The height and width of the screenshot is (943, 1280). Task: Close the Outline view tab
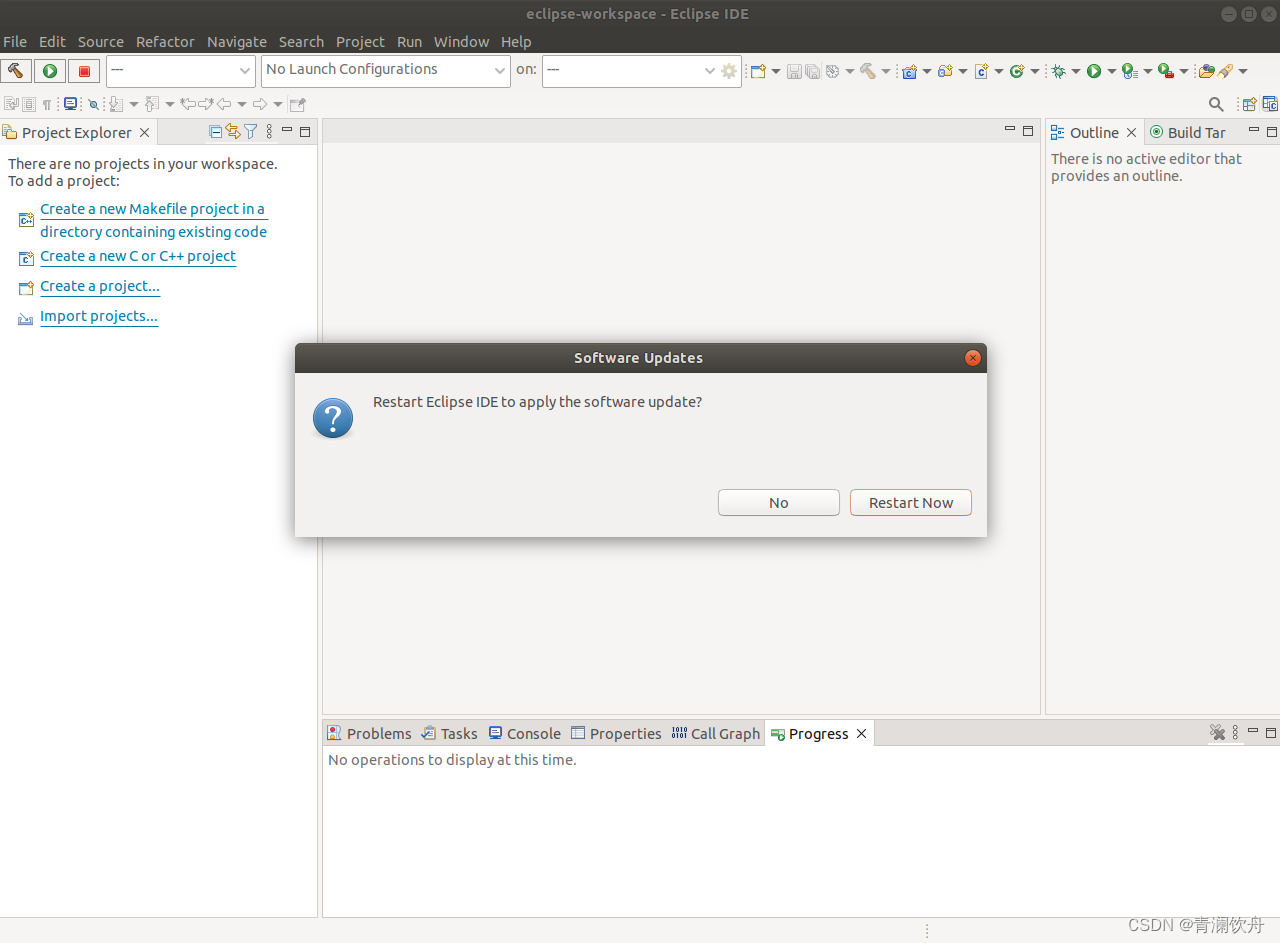(x=1131, y=132)
